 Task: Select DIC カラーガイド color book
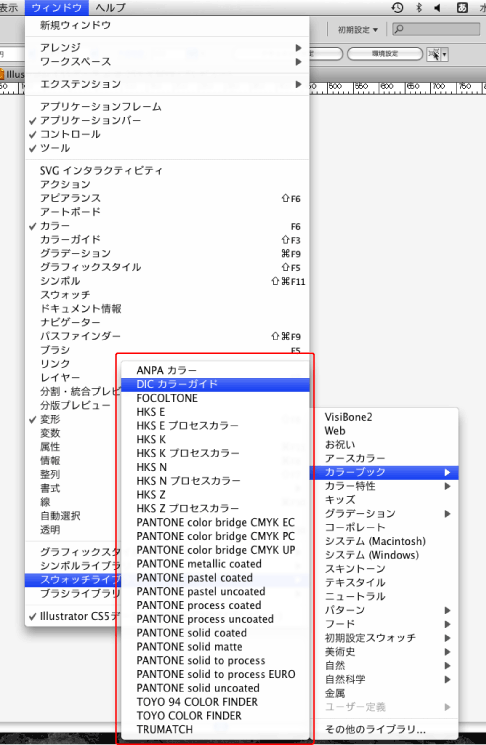click(x=215, y=384)
